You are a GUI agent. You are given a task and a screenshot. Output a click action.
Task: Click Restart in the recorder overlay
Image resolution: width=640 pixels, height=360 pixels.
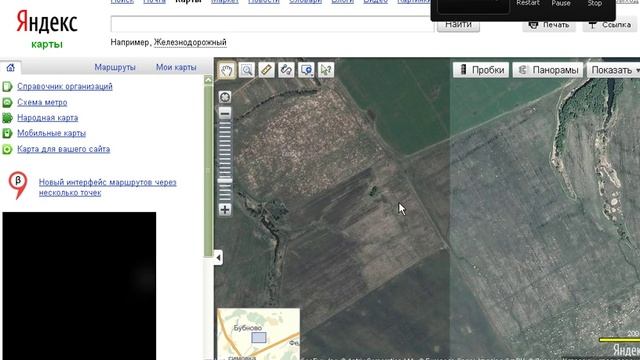point(528,3)
